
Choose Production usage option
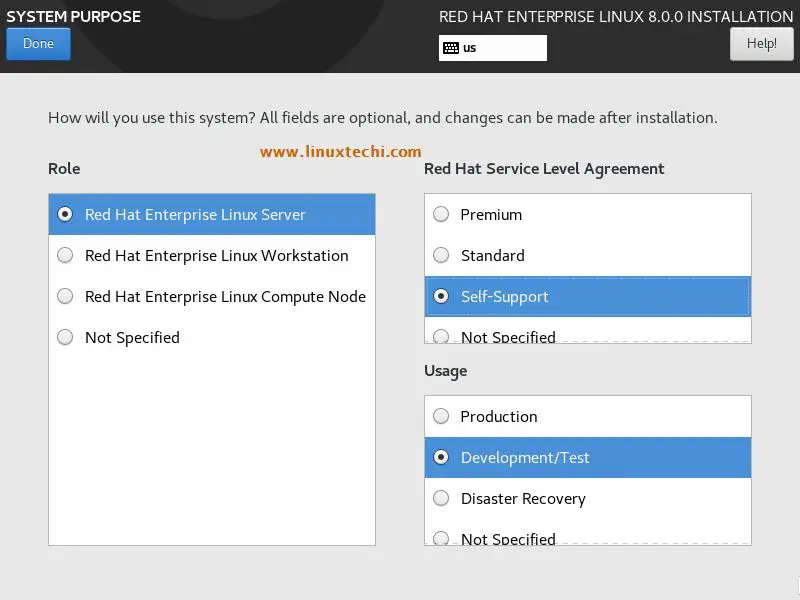588,416
